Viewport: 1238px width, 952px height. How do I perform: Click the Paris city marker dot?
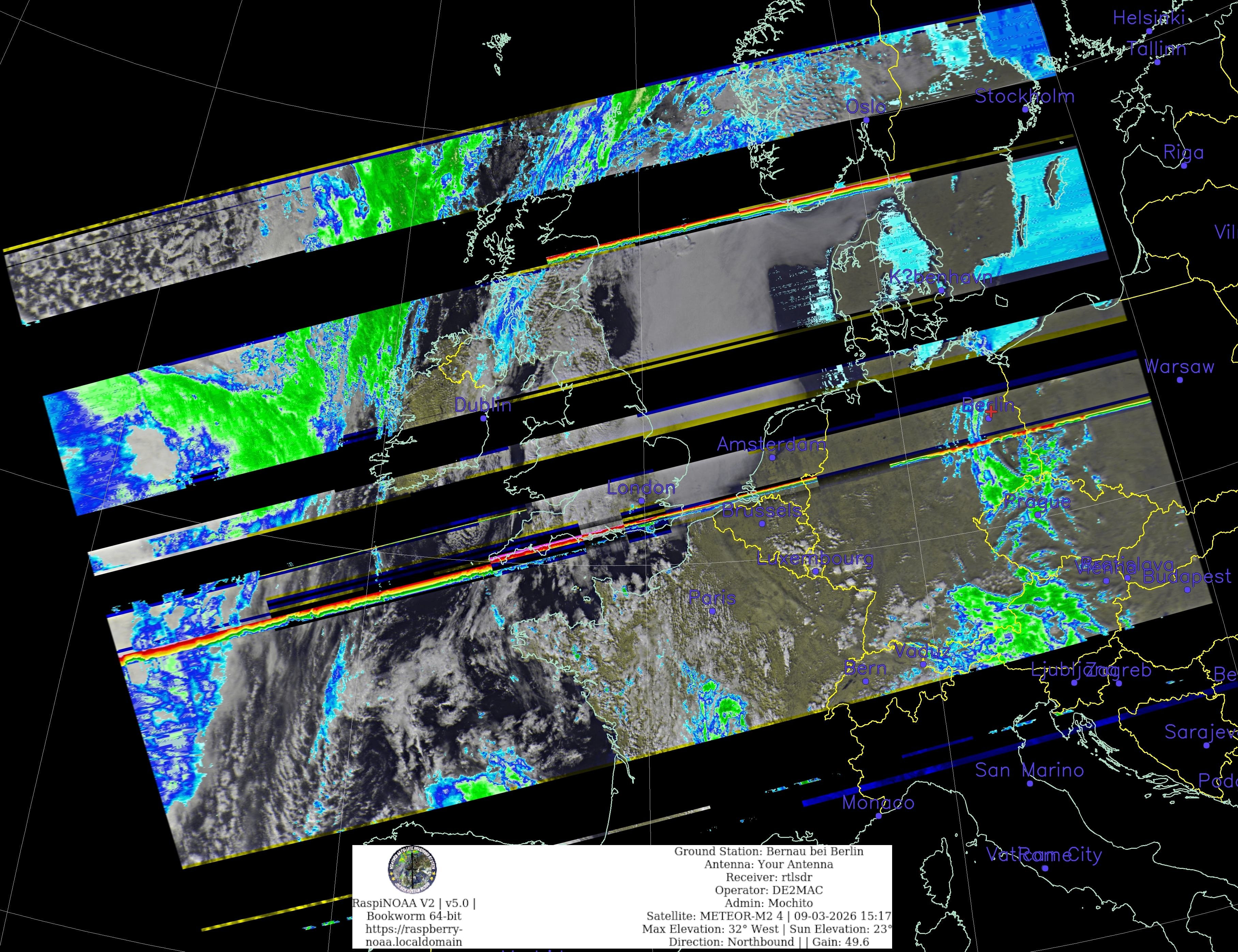(x=713, y=611)
